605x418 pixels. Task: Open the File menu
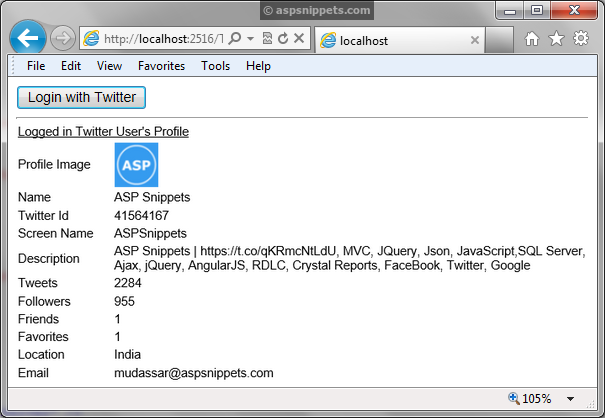[36, 66]
